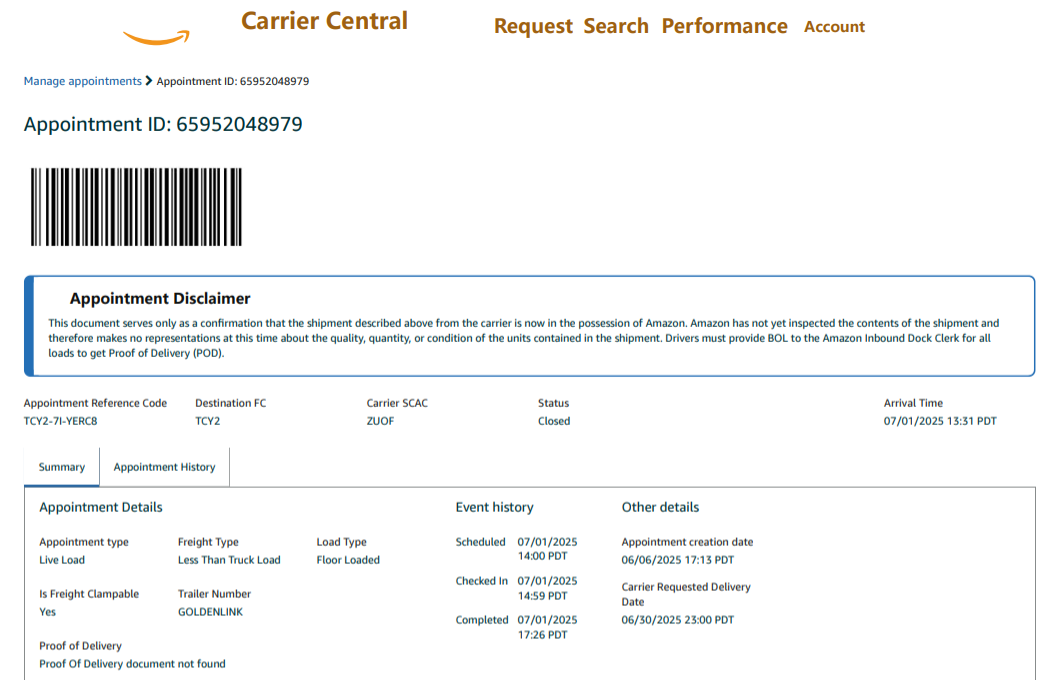Go back to Manage appointments
This screenshot has height=680, width=1055.
[83, 81]
